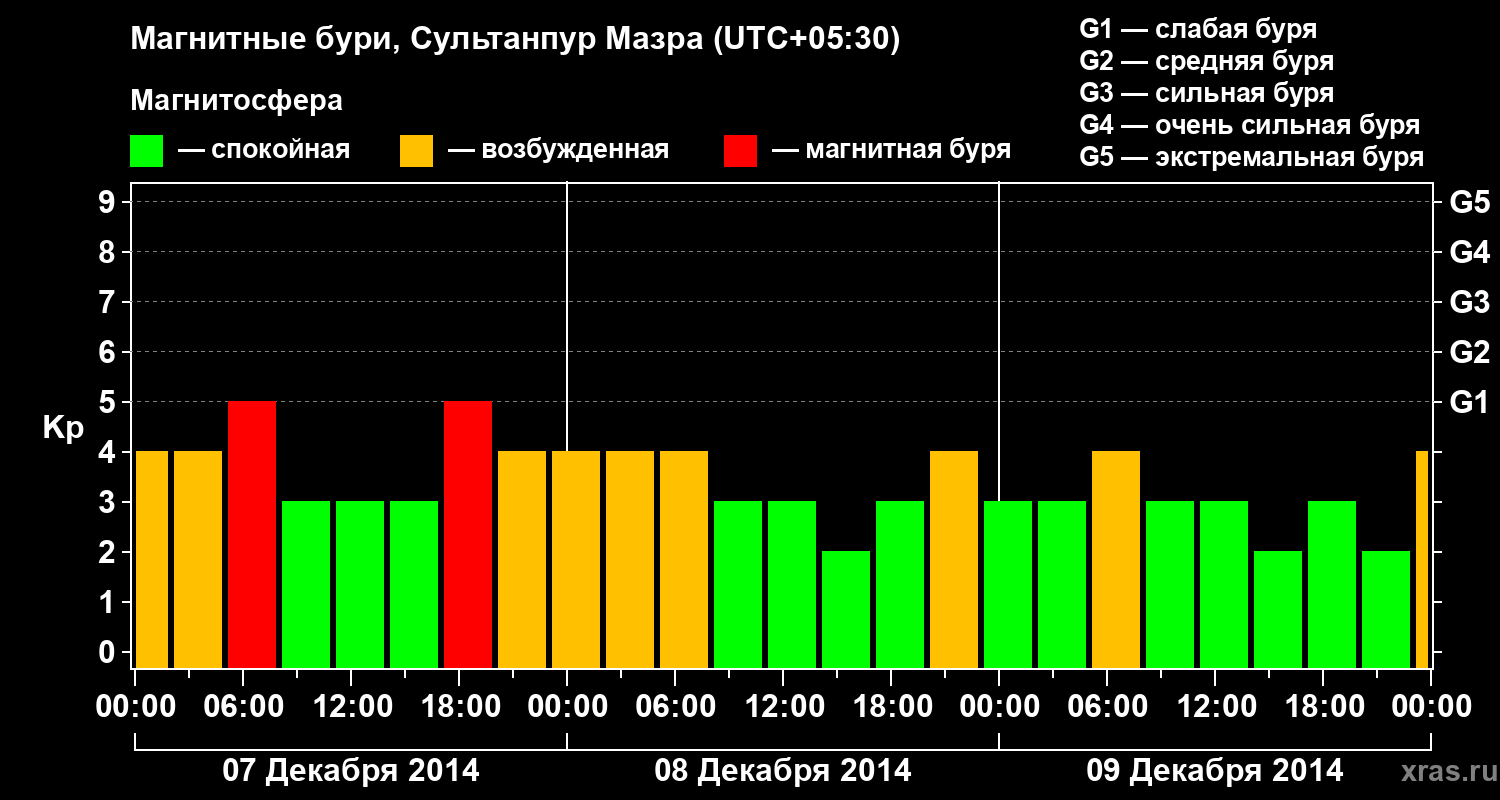Screen dimensions: 1500x800
Task: Click the 'G1' tick label on the right axis
Action: 1469,403
